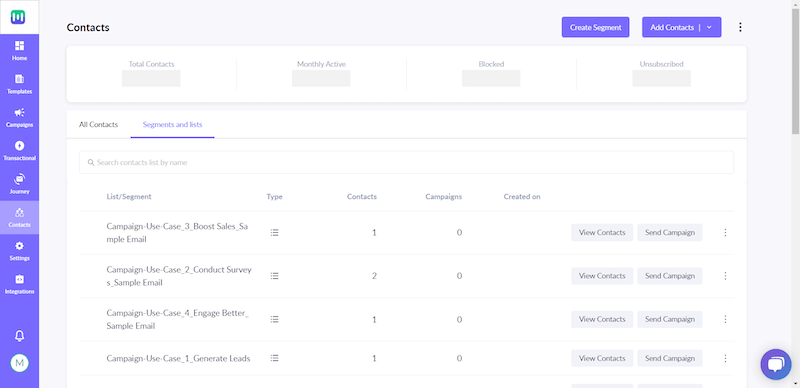
Task: Click Campaign-Use-Case_2_Conduct Surveys list name
Action: pyautogui.click(x=179, y=276)
